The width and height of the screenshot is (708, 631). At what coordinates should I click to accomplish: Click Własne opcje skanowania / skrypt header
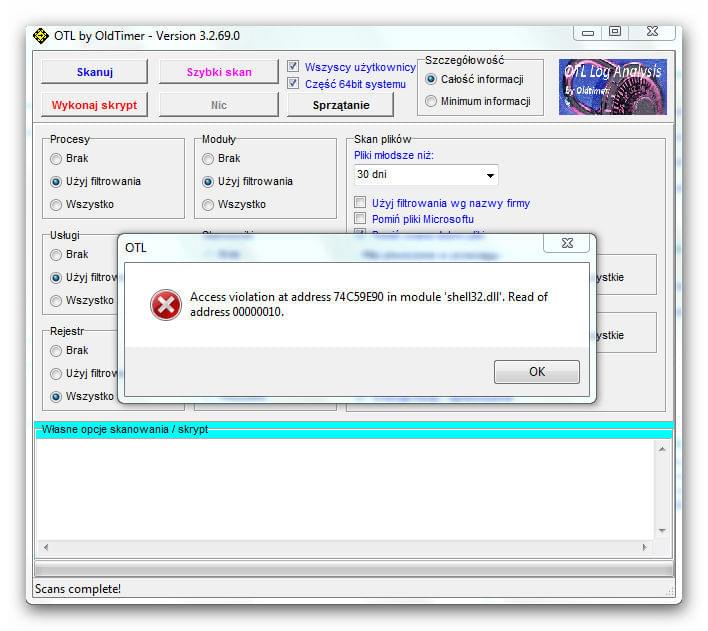tap(125, 429)
